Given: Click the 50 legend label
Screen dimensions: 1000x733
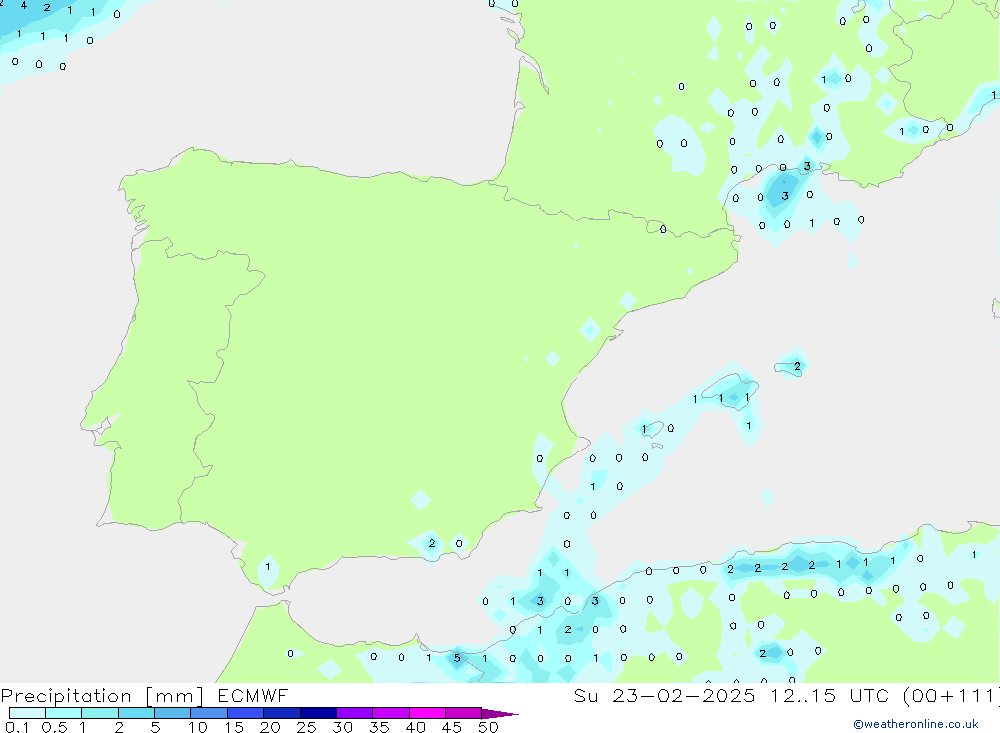Looking at the screenshot, I should (x=489, y=727).
